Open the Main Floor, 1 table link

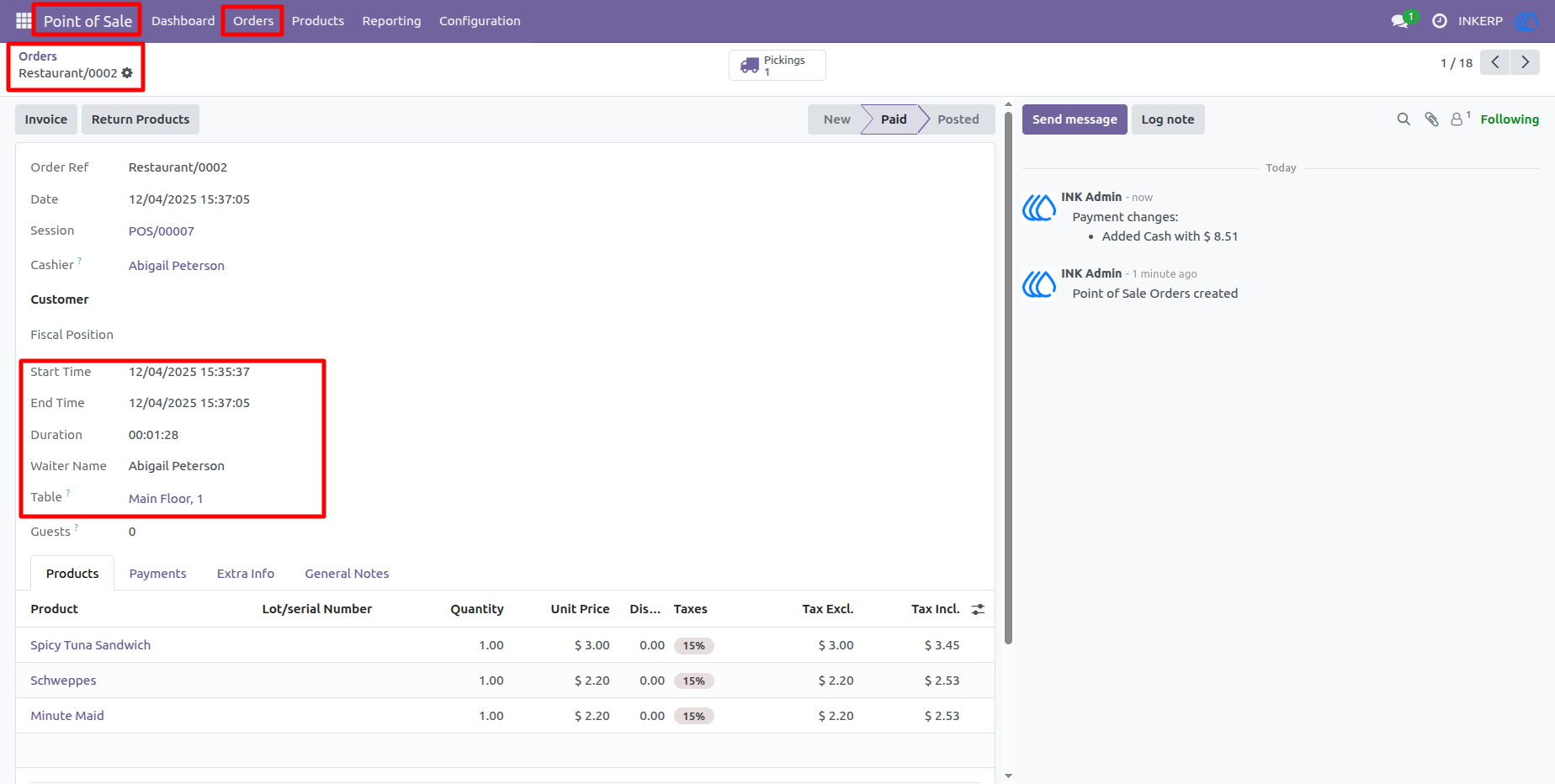pos(166,499)
